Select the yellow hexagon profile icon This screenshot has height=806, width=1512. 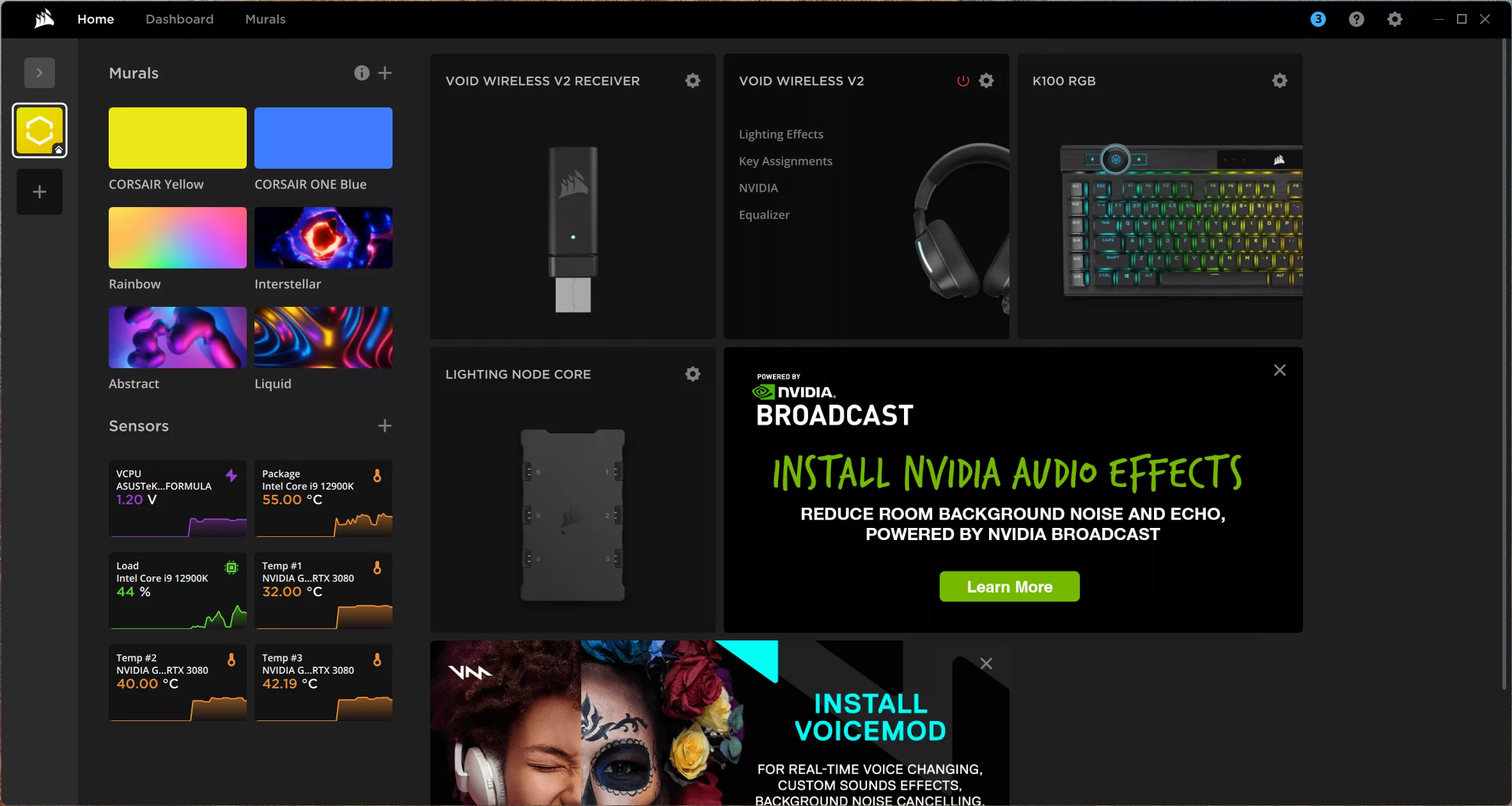[x=40, y=130]
